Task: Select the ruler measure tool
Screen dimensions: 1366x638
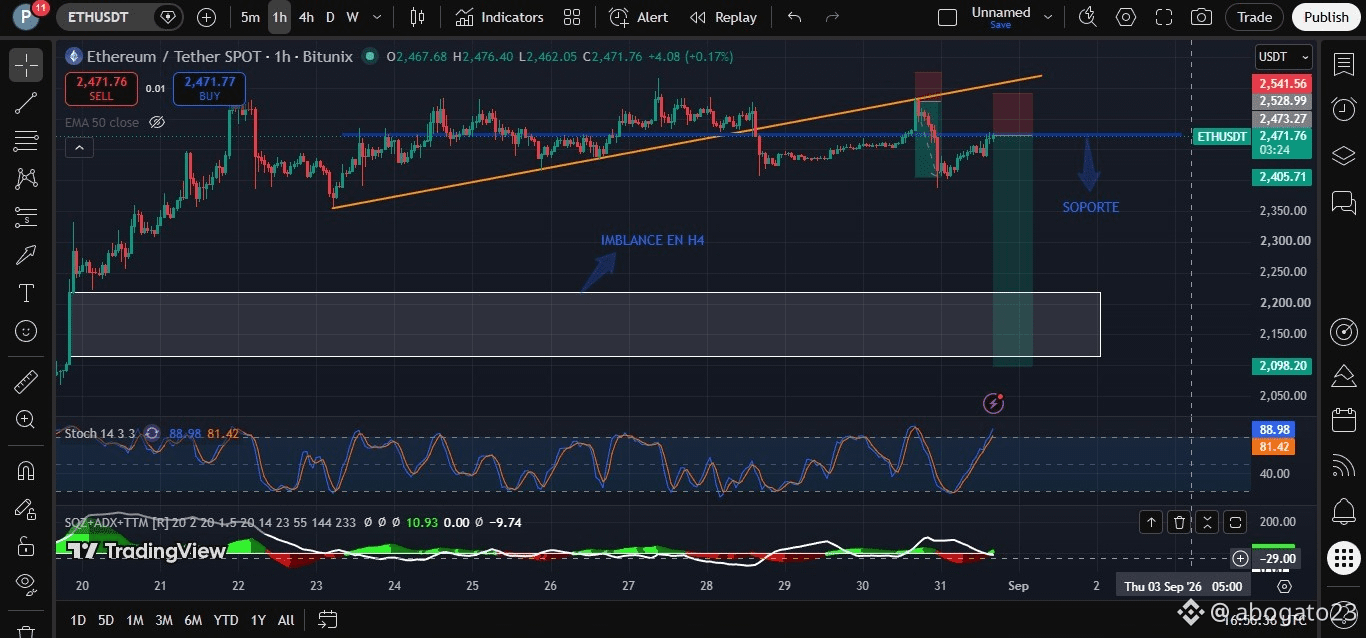Action: [26, 381]
